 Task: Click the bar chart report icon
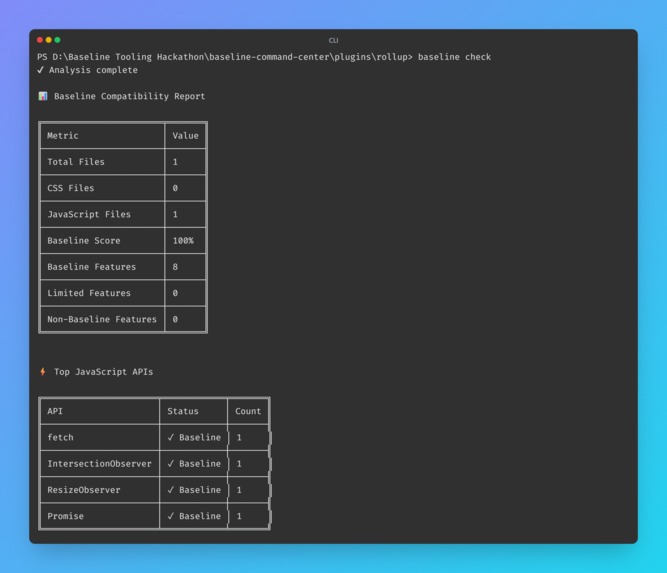[43, 96]
